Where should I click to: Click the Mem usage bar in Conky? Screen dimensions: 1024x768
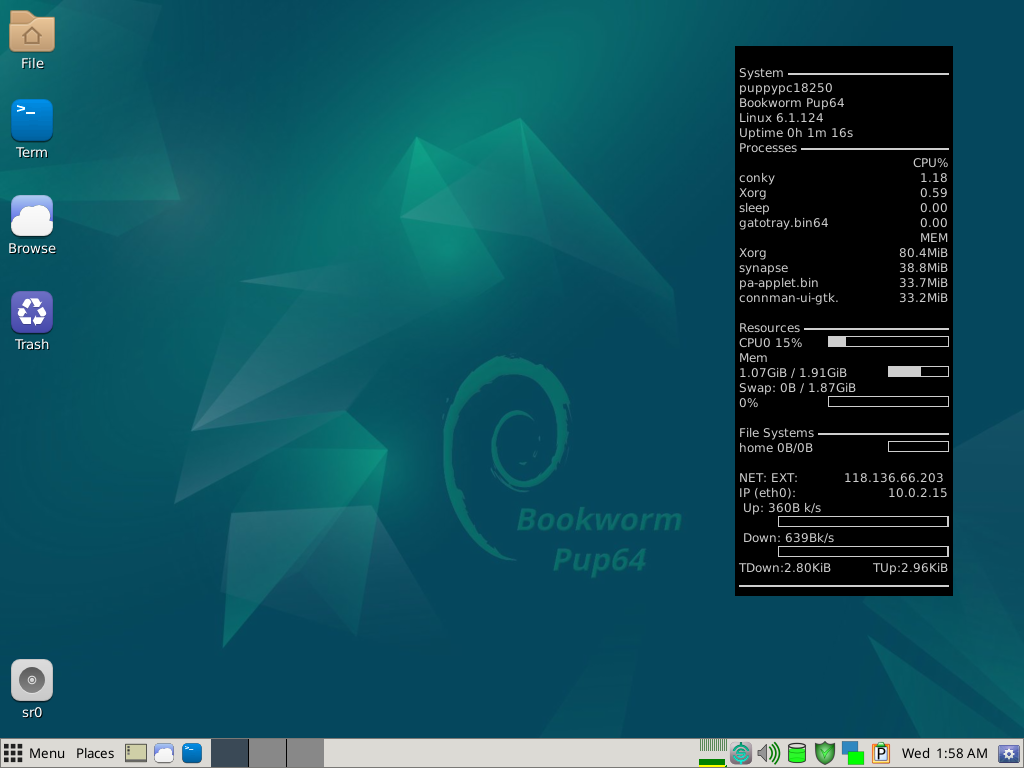tap(918, 372)
